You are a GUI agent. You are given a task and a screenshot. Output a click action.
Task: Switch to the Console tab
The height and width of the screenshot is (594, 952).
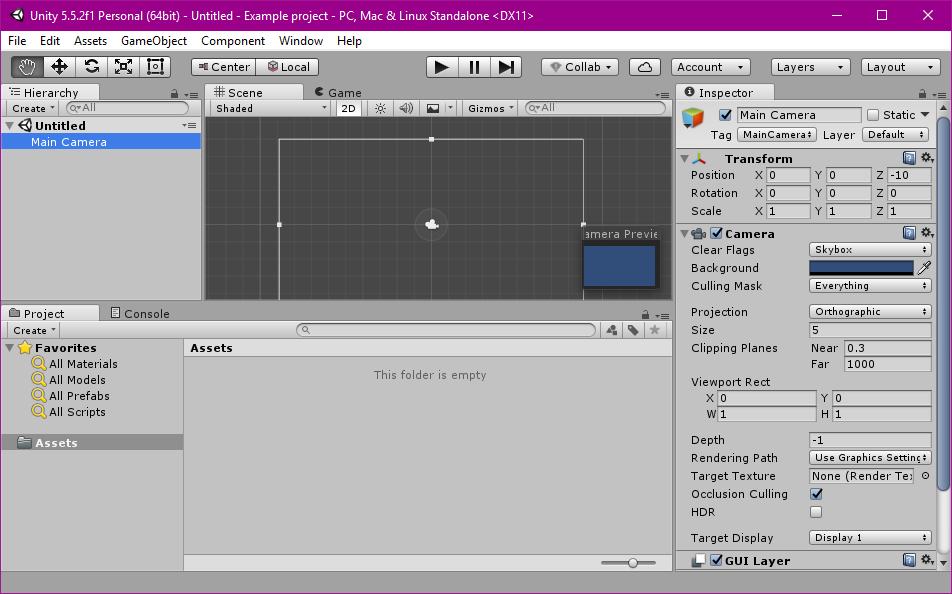140,313
